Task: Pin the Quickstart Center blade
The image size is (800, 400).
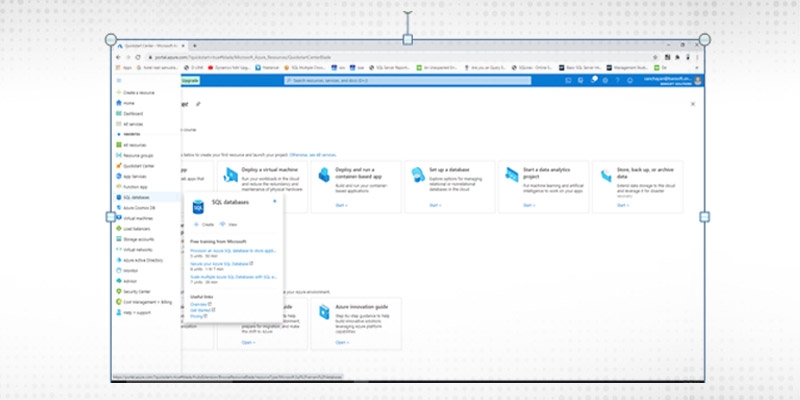Action: (198, 104)
